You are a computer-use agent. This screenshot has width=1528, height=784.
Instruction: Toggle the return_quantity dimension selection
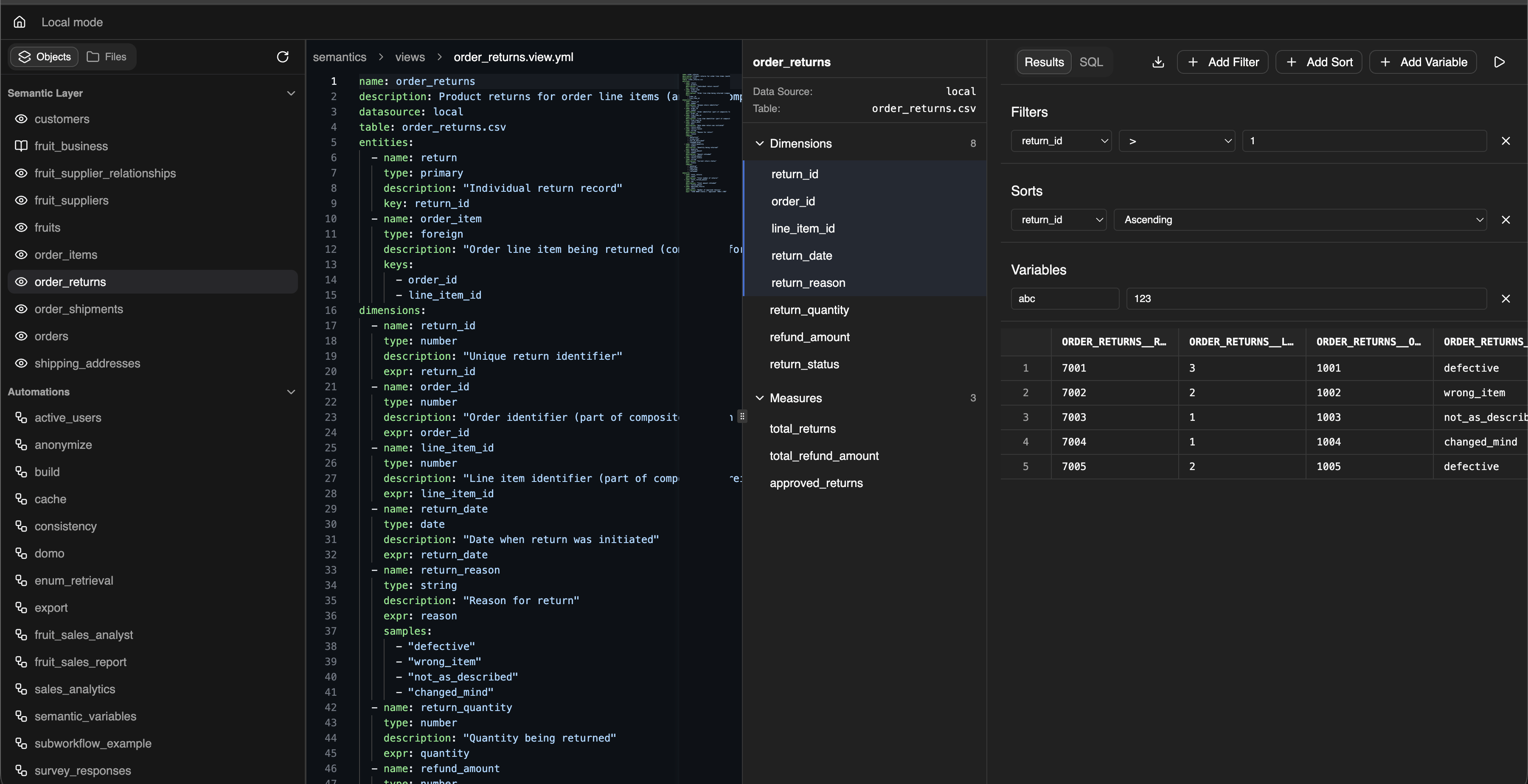809,310
